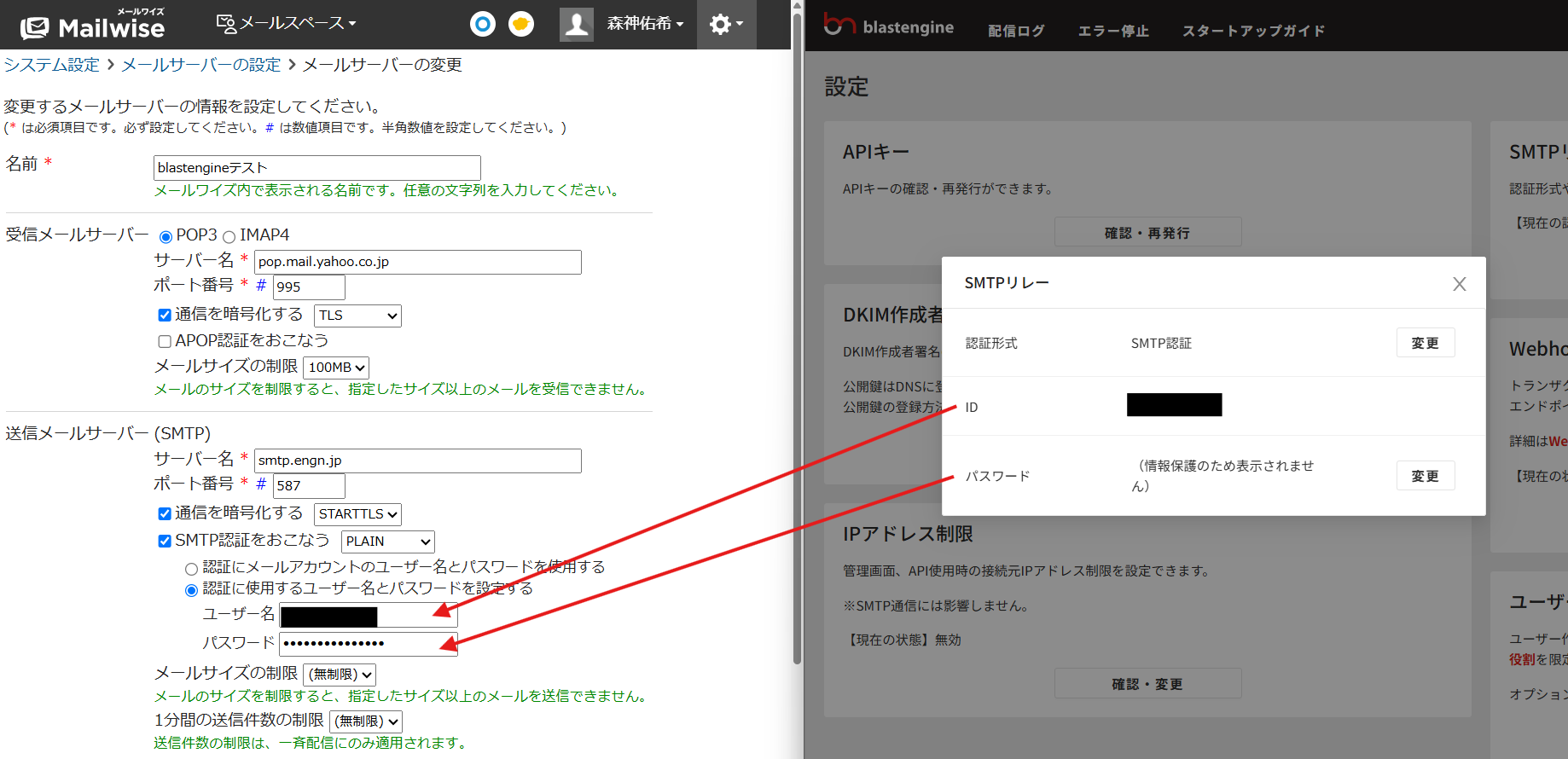Screen dimensions: 1568x759
Task: Click the POP server name field
Action: click(x=418, y=262)
